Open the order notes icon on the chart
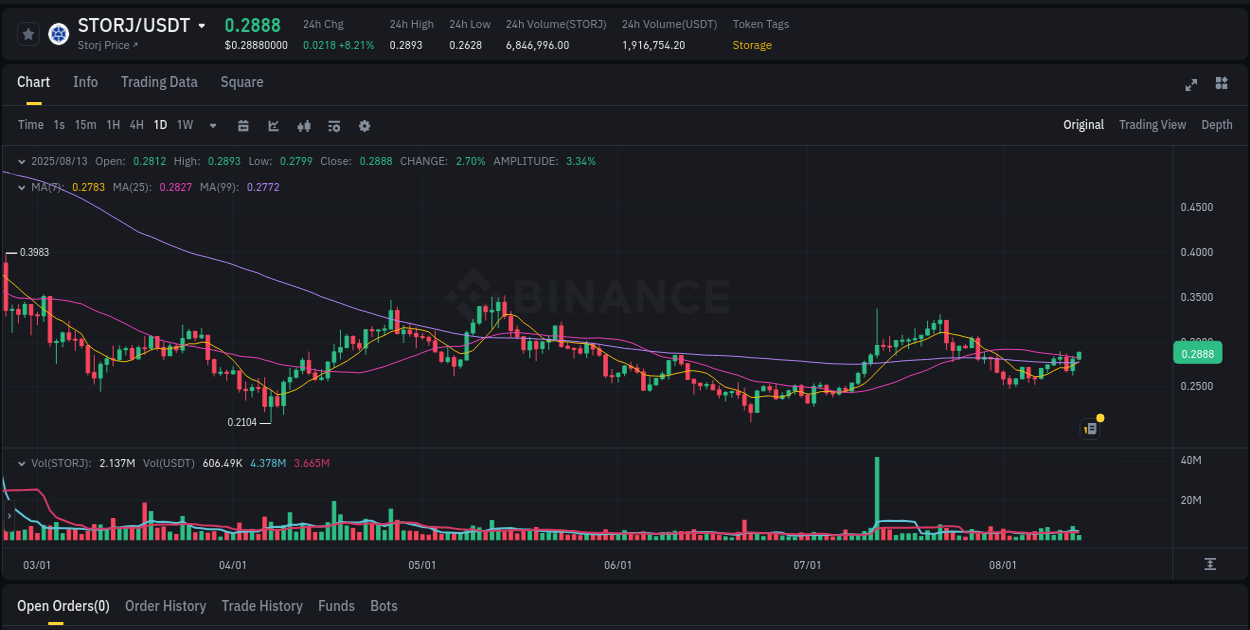The width and height of the screenshot is (1250, 630). pyautogui.click(x=1090, y=428)
